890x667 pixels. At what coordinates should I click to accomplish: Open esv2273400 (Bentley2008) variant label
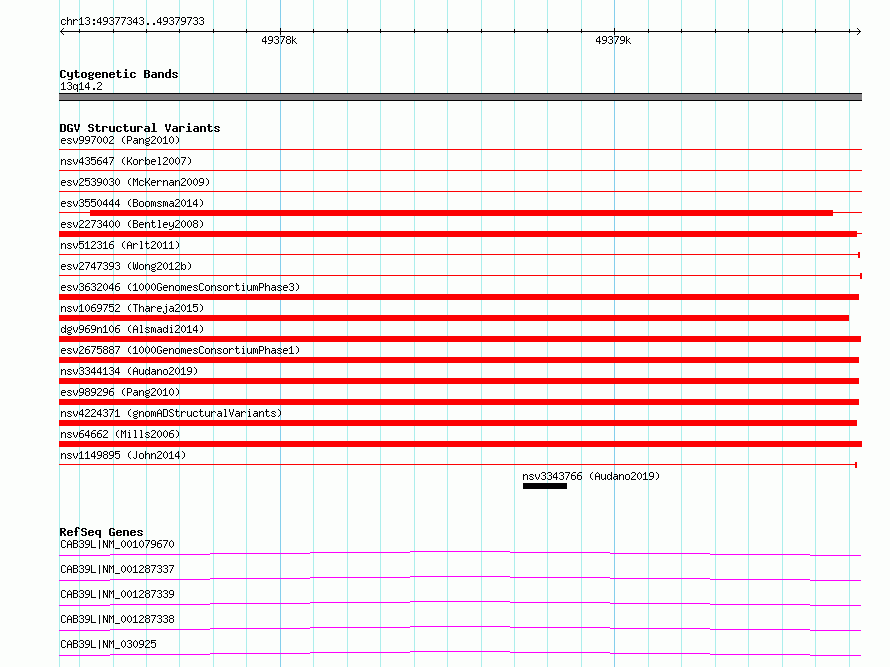tap(132, 224)
